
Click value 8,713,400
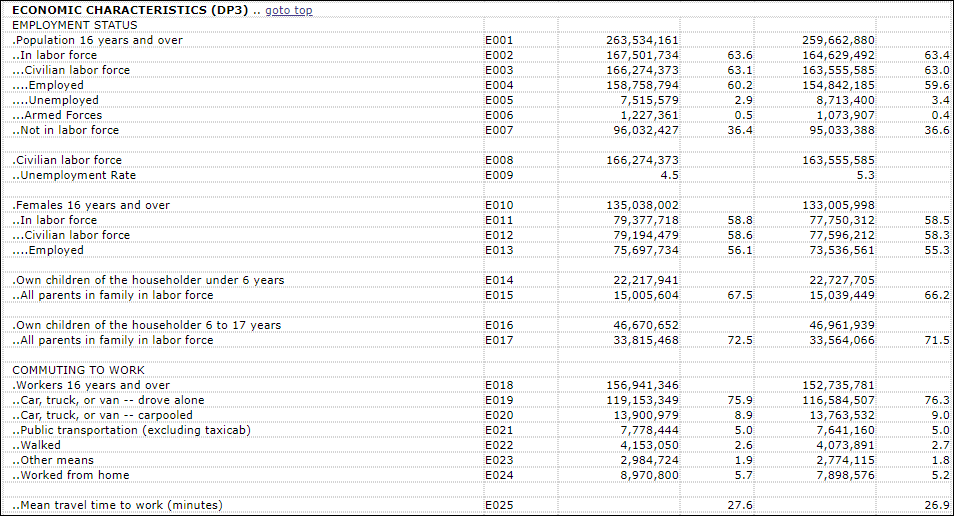coord(846,100)
